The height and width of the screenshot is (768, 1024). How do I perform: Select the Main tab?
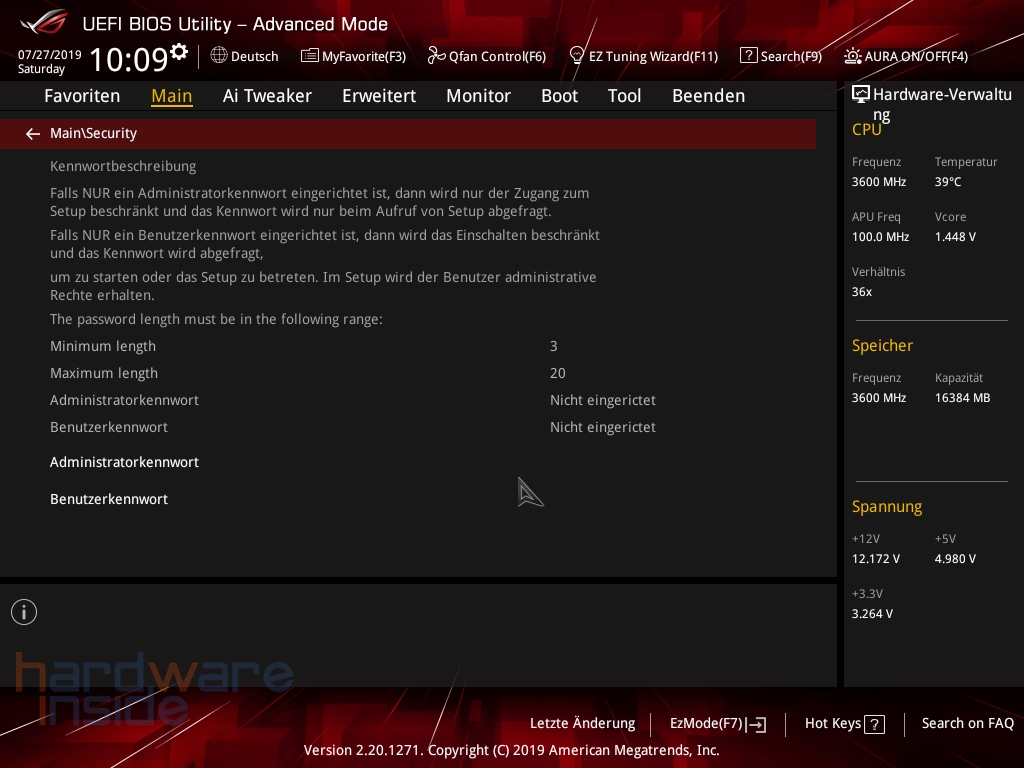172,96
